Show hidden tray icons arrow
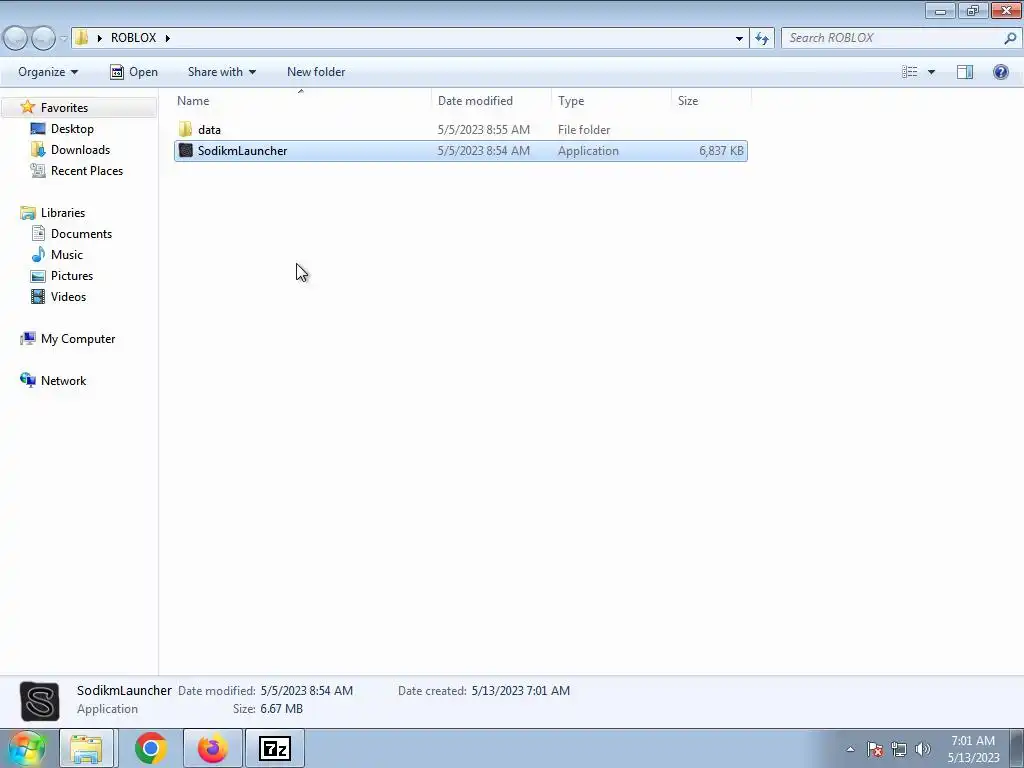 (850, 749)
